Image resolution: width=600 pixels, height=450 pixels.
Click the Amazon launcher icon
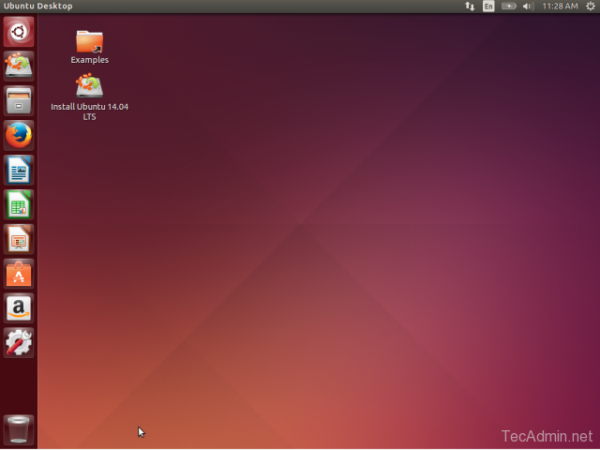[19, 308]
